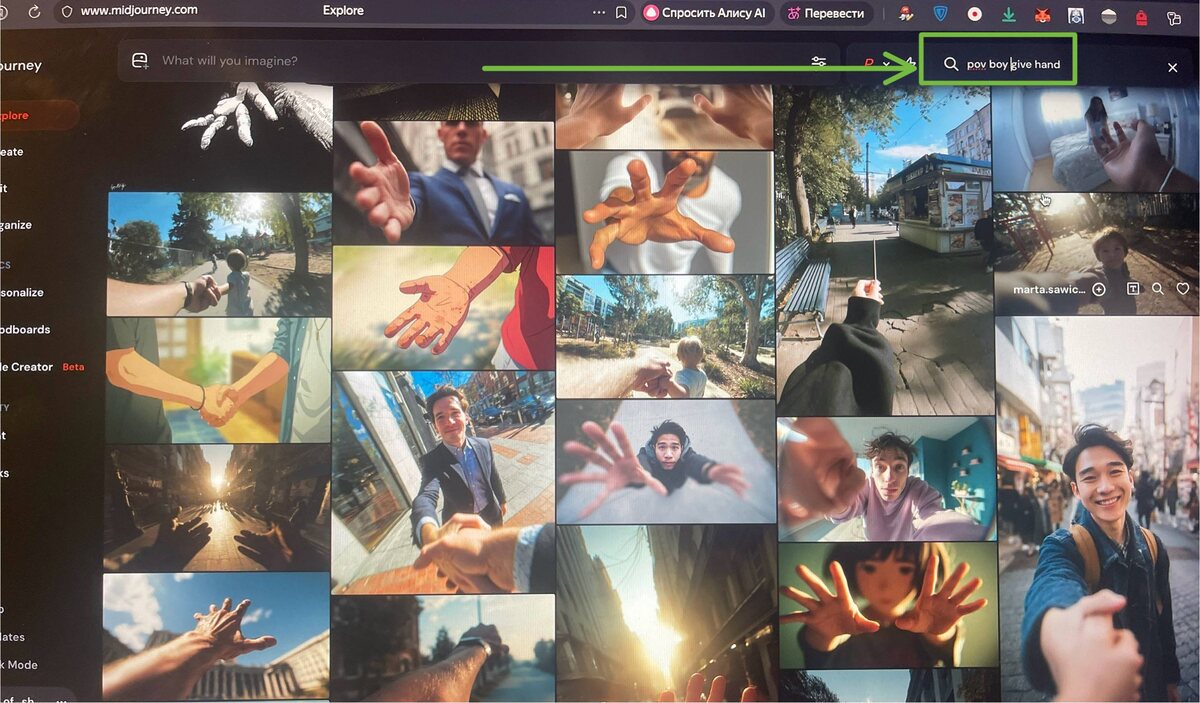
Task: Click the magnifier icon in the search box
Action: [x=951, y=64]
